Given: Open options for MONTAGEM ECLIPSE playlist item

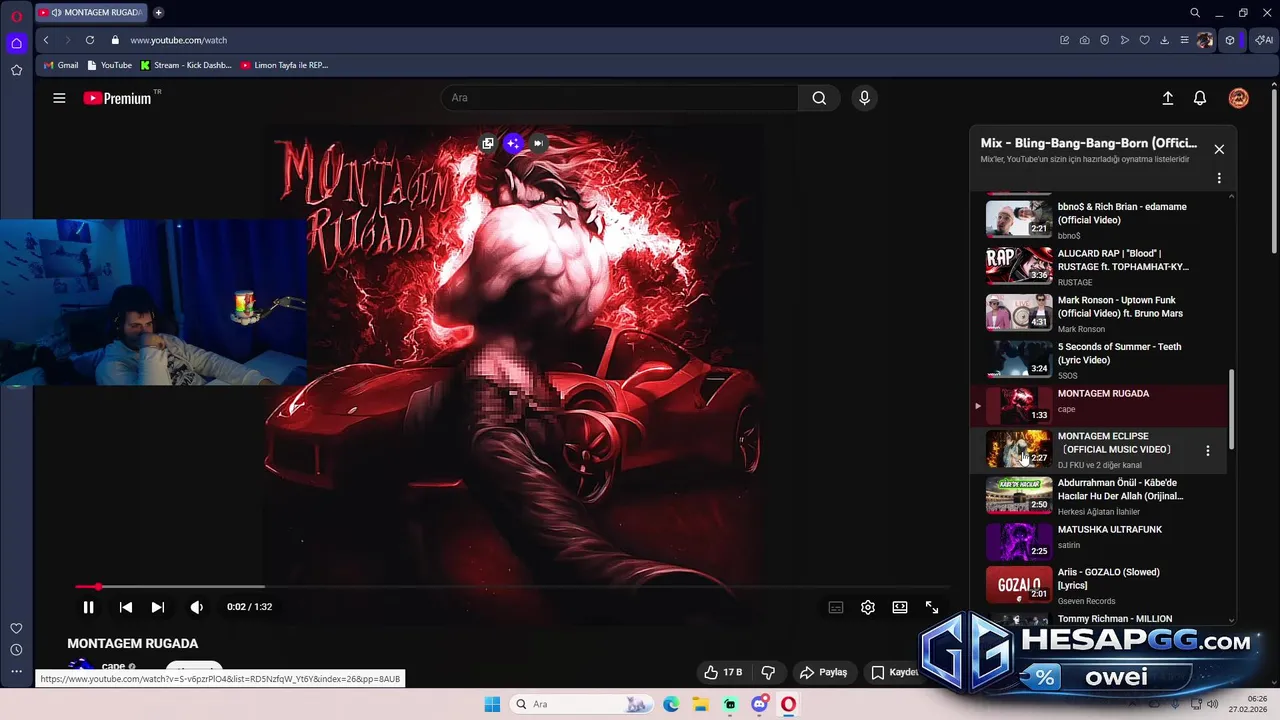Looking at the screenshot, I should coord(1207,451).
